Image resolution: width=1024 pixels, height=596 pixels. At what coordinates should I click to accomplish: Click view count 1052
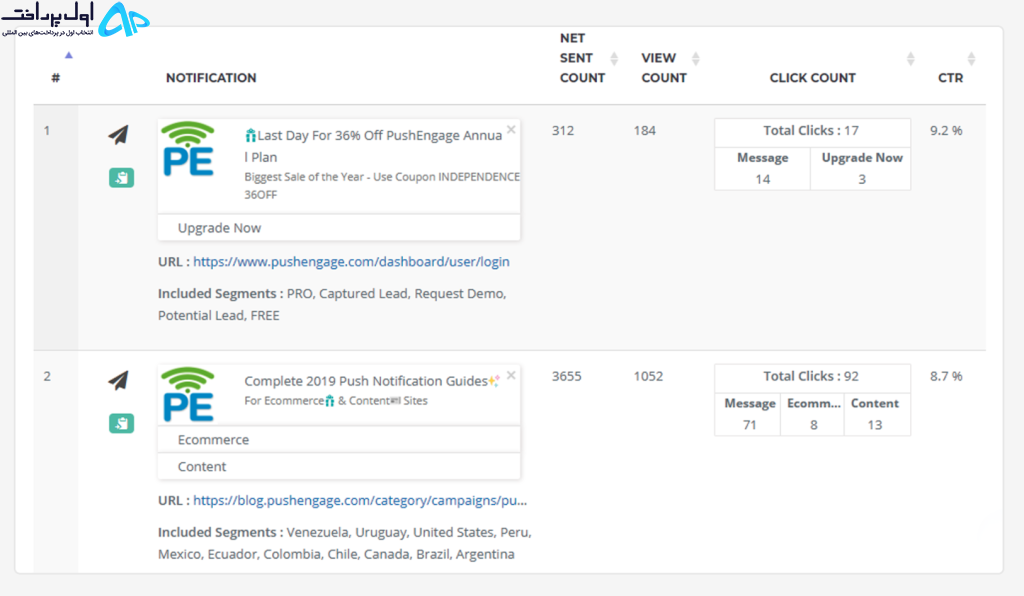pos(648,376)
